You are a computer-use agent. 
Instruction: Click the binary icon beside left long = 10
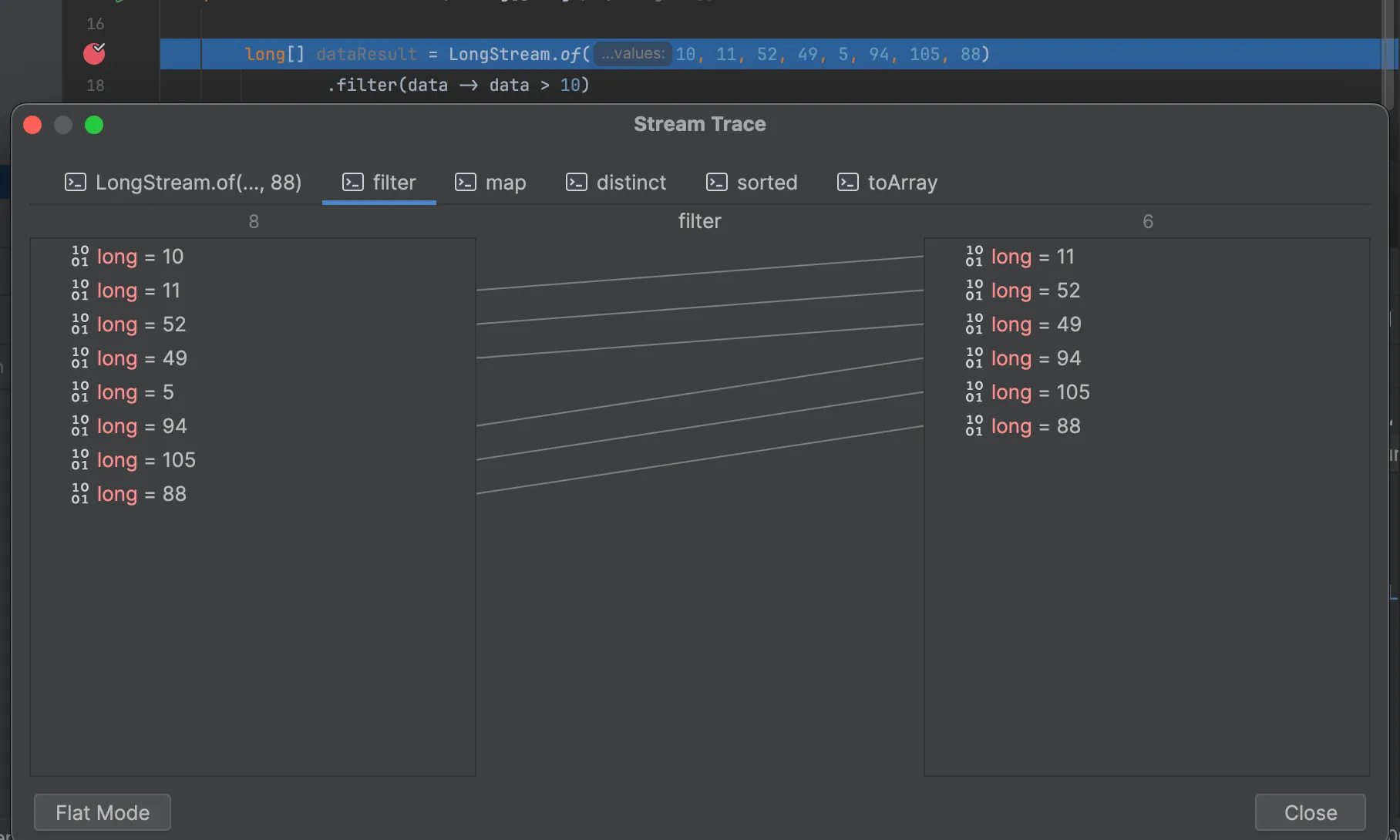(79, 257)
